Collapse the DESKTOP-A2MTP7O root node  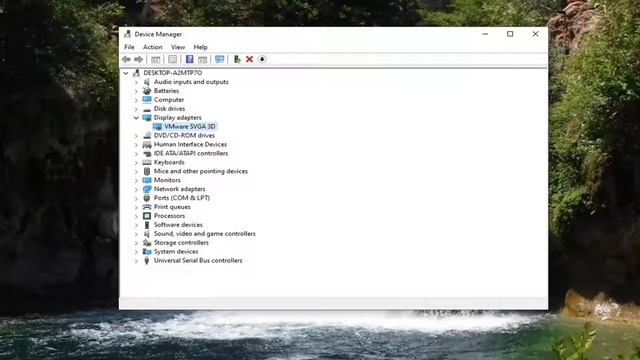126,73
